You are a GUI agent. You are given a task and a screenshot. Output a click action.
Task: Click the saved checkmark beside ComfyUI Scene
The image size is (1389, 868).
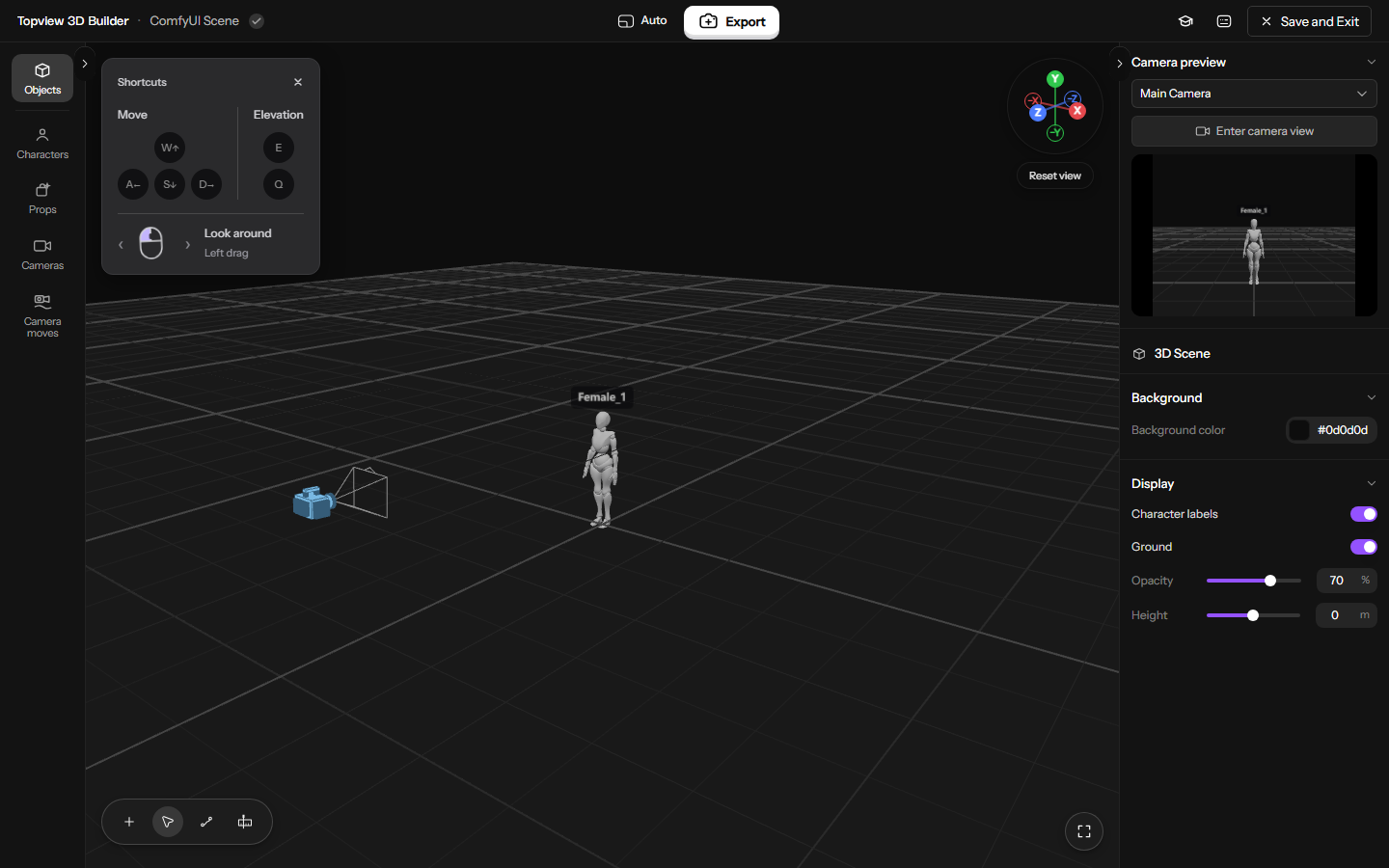257,21
